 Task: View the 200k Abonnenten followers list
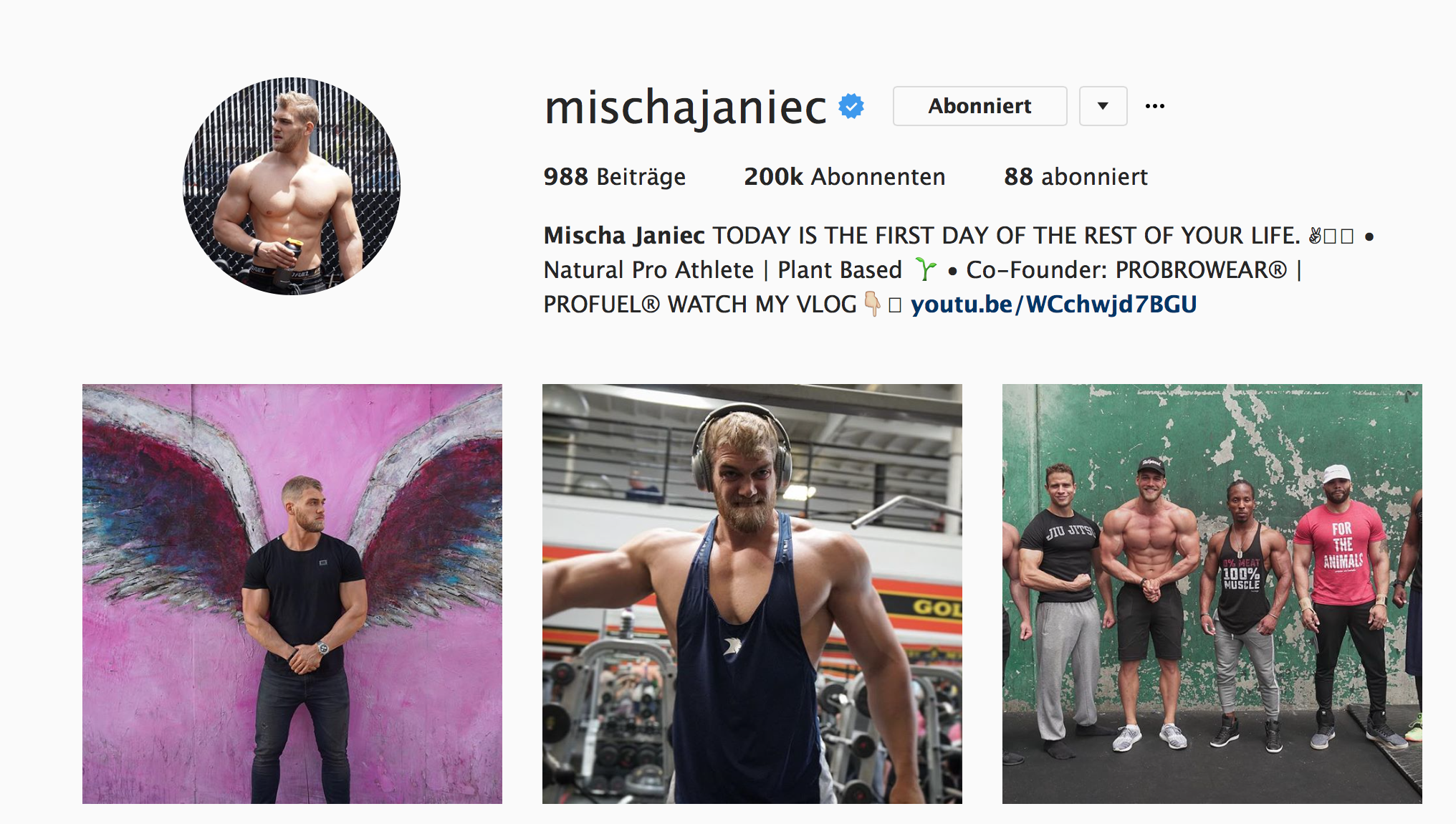(x=844, y=176)
